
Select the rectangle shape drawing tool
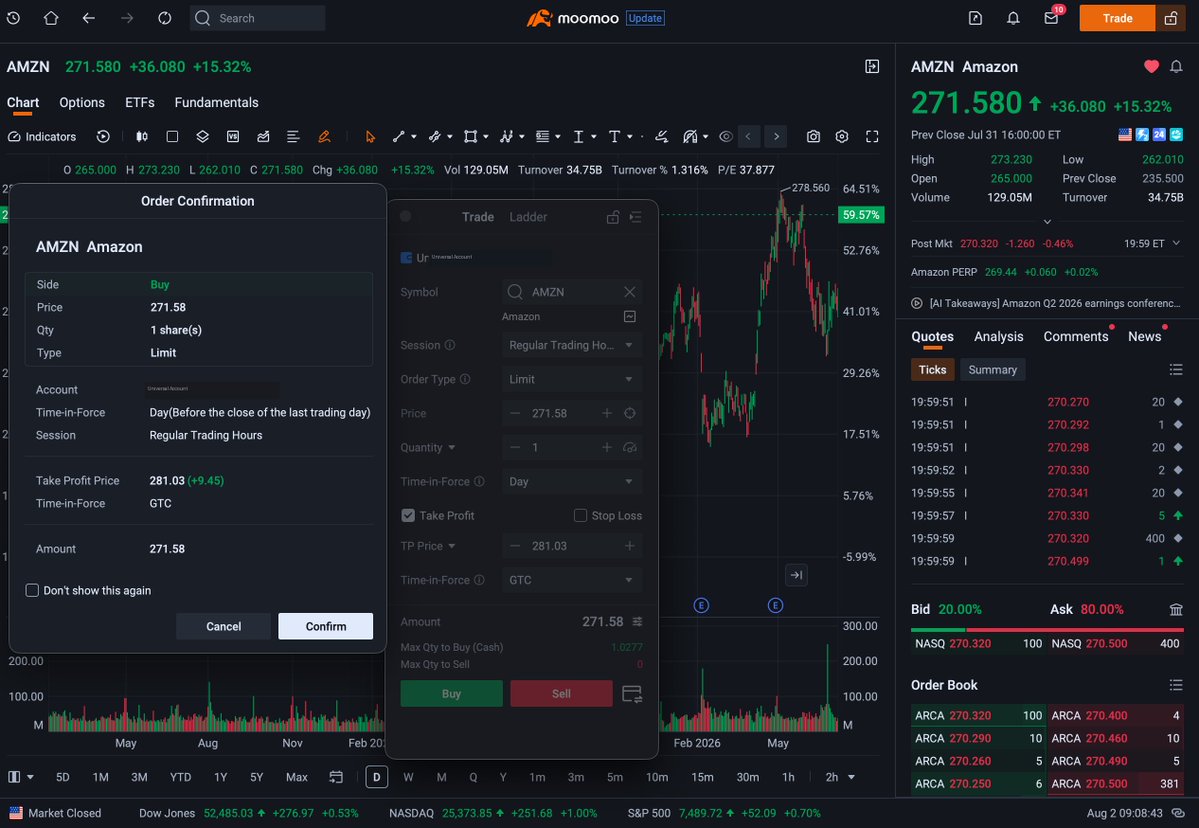[x=470, y=136]
